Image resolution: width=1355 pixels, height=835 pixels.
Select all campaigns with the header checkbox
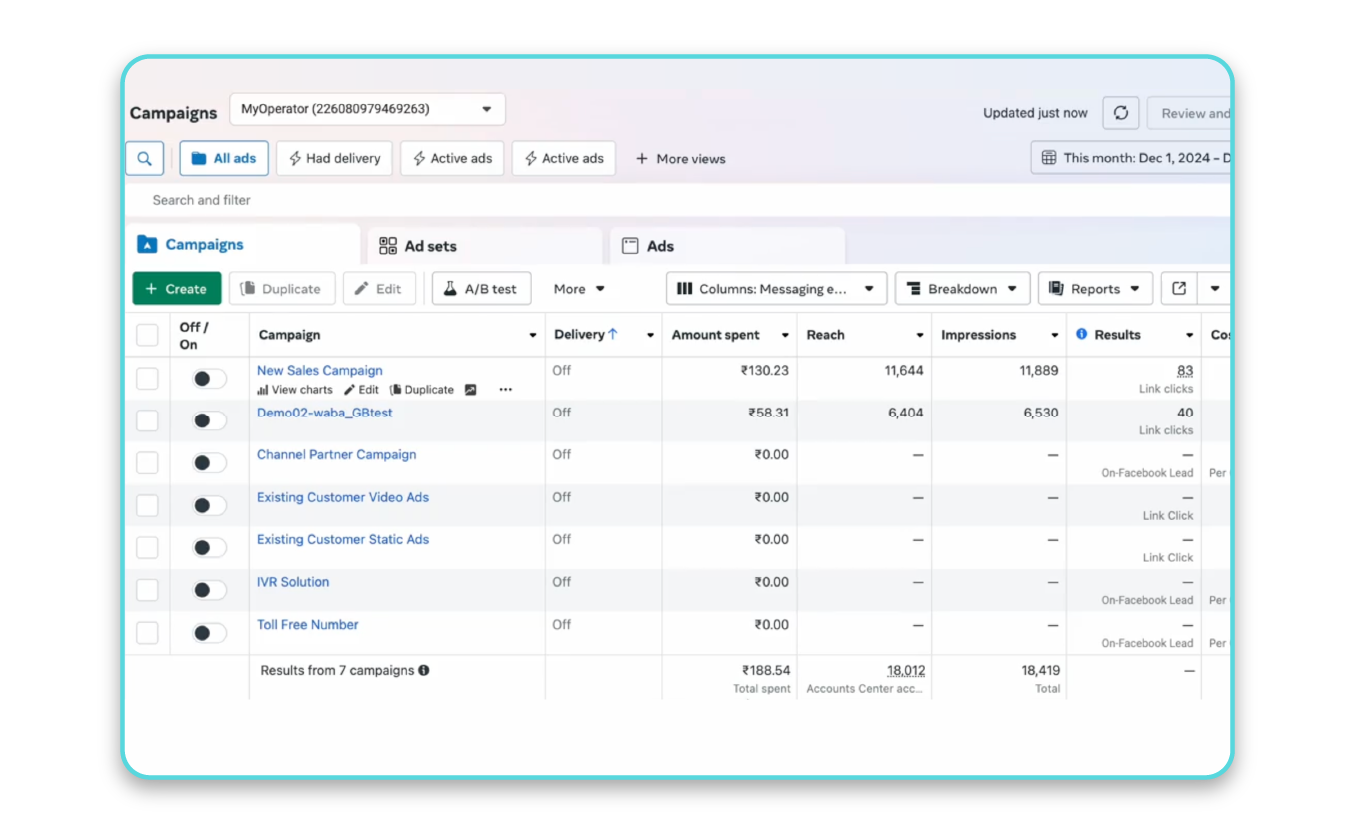[147, 334]
